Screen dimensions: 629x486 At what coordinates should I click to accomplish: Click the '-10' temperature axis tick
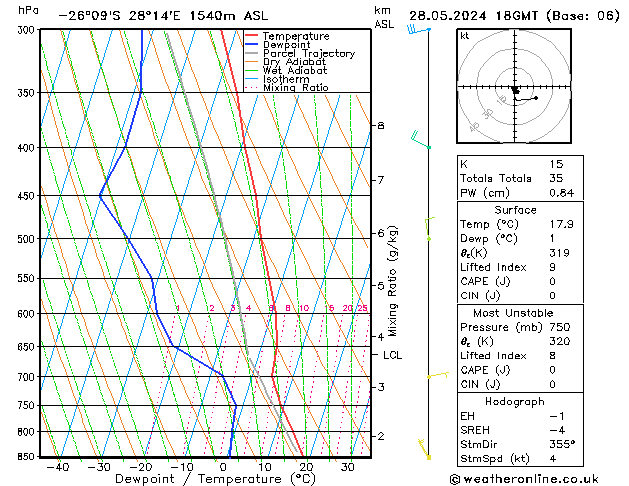click(x=182, y=467)
